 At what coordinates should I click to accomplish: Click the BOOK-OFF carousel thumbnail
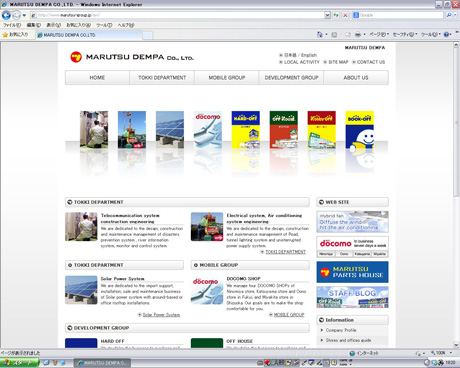pyautogui.click(x=359, y=130)
